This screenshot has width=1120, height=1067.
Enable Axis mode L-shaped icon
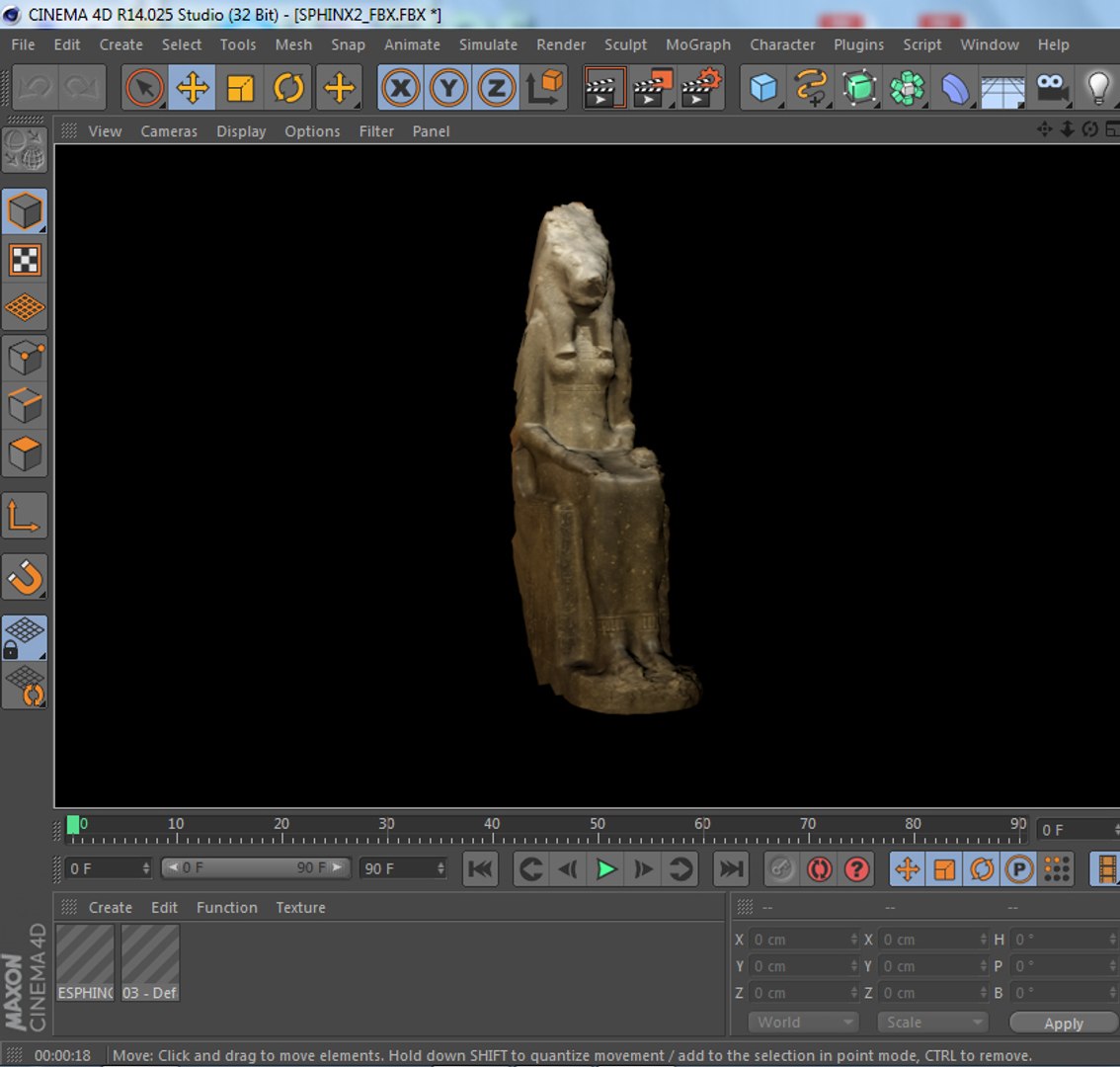[x=25, y=516]
